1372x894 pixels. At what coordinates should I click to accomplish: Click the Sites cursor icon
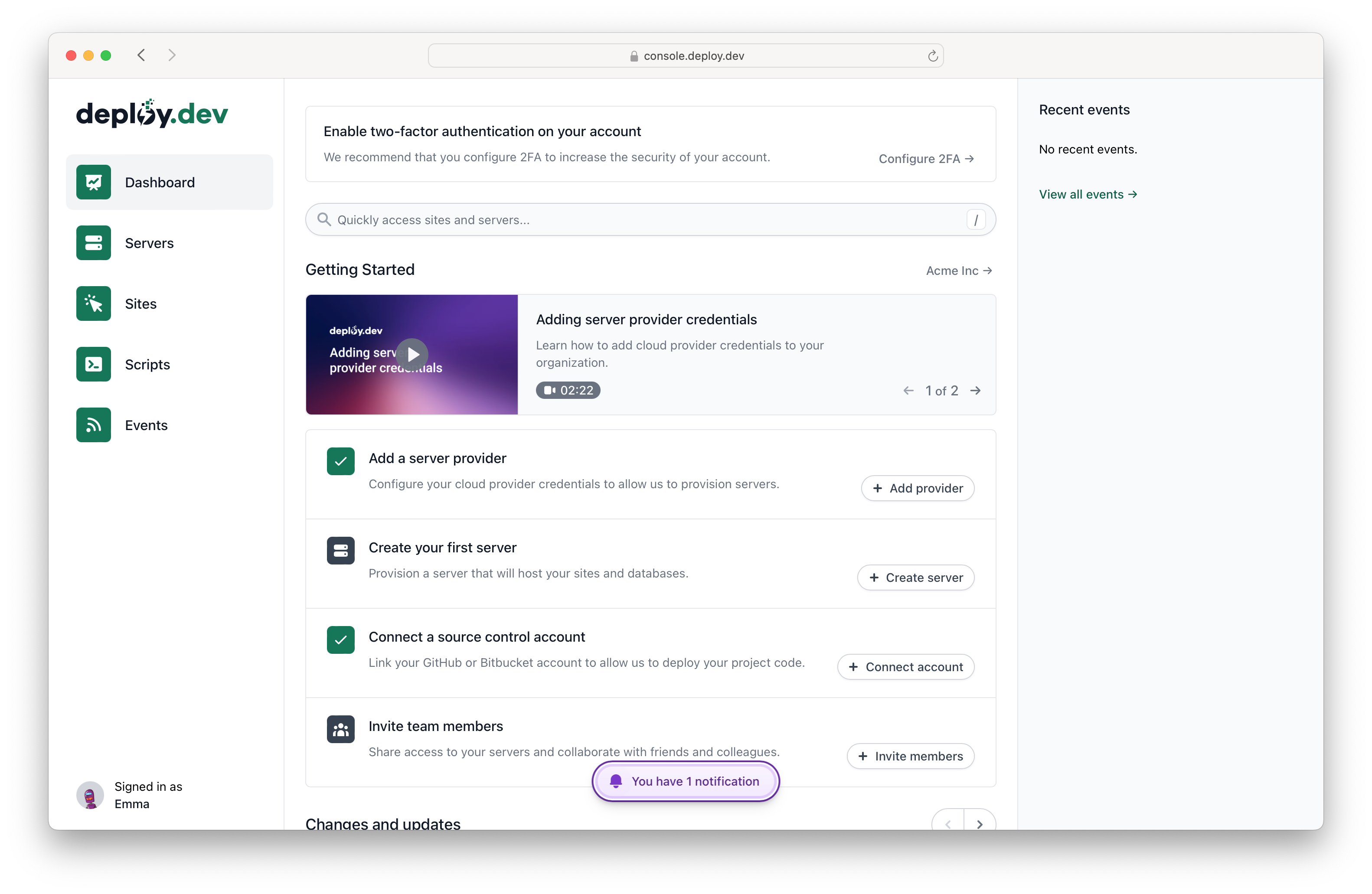click(x=93, y=304)
